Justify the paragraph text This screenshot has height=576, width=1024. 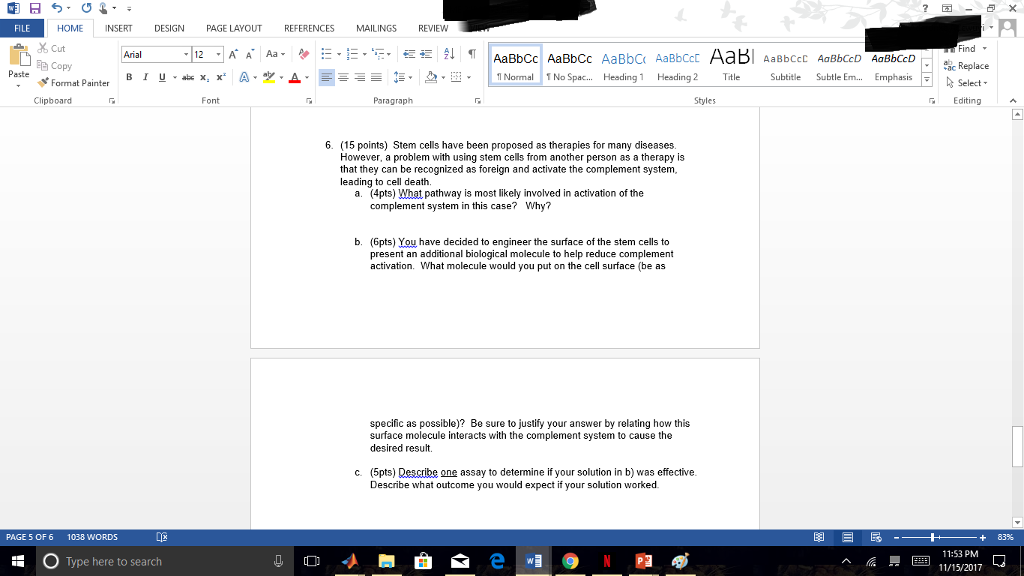click(x=375, y=76)
